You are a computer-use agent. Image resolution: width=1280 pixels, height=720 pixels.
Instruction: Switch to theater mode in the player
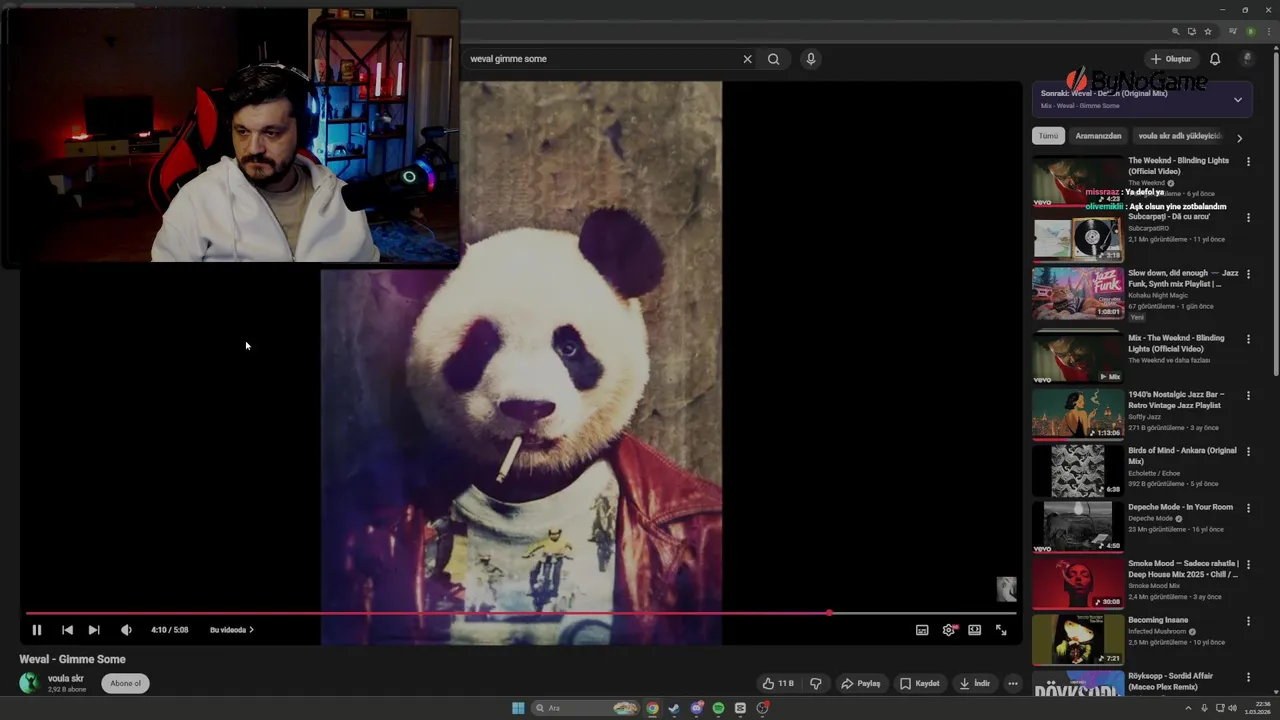pyautogui.click(x=974, y=630)
